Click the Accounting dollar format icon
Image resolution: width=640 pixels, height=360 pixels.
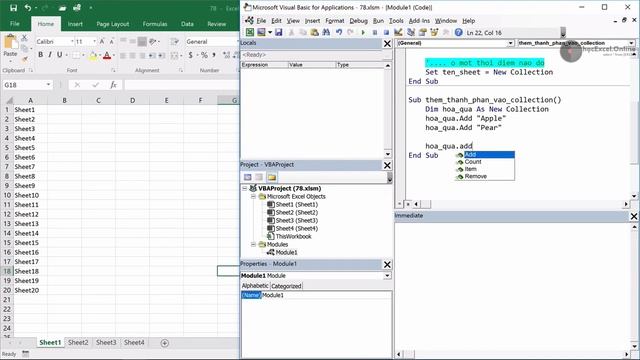pyautogui.click(x=190, y=55)
